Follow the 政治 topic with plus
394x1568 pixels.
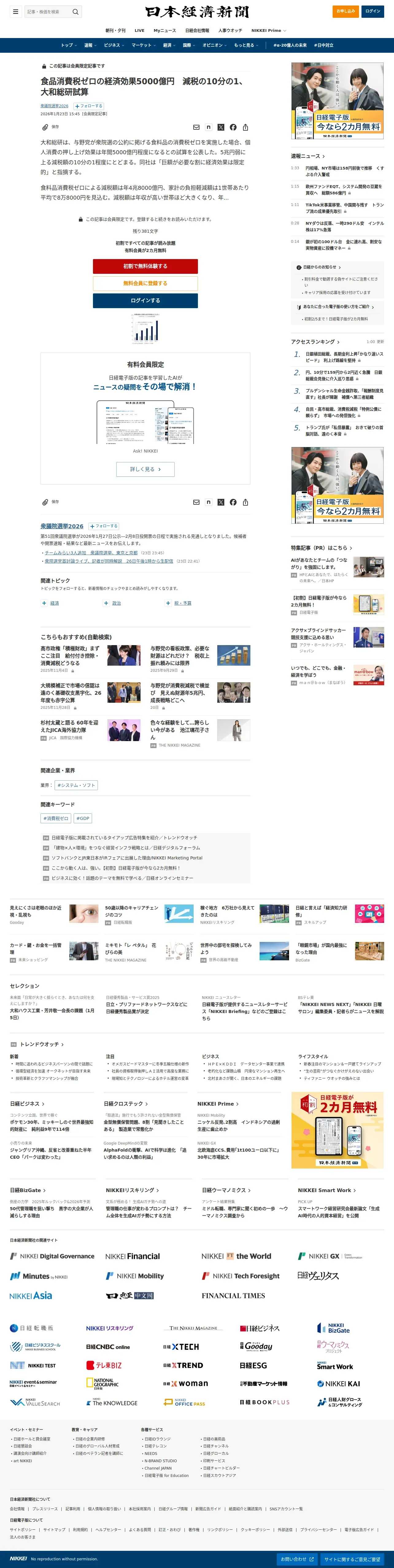coord(106,603)
